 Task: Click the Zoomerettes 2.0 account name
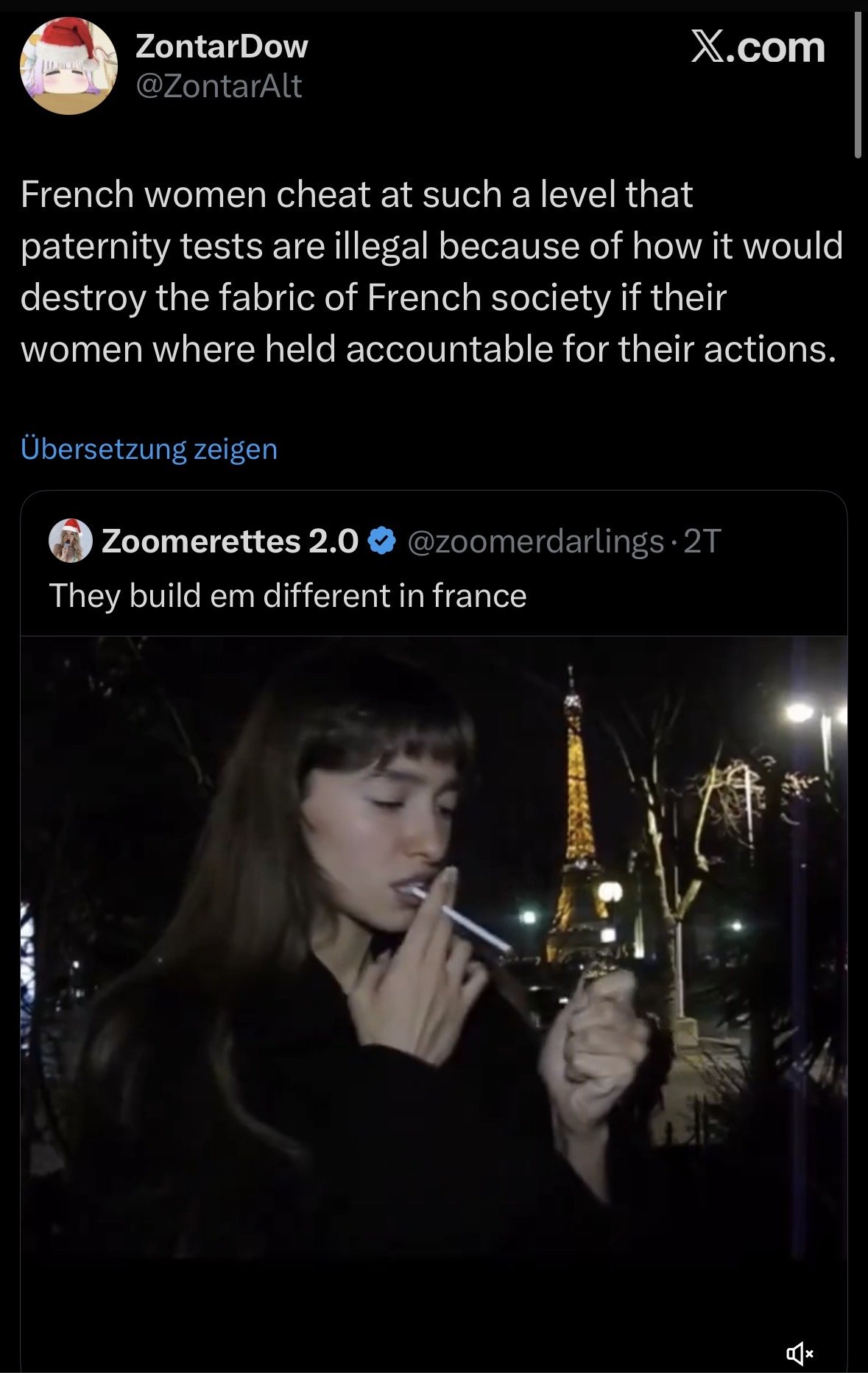tap(230, 541)
